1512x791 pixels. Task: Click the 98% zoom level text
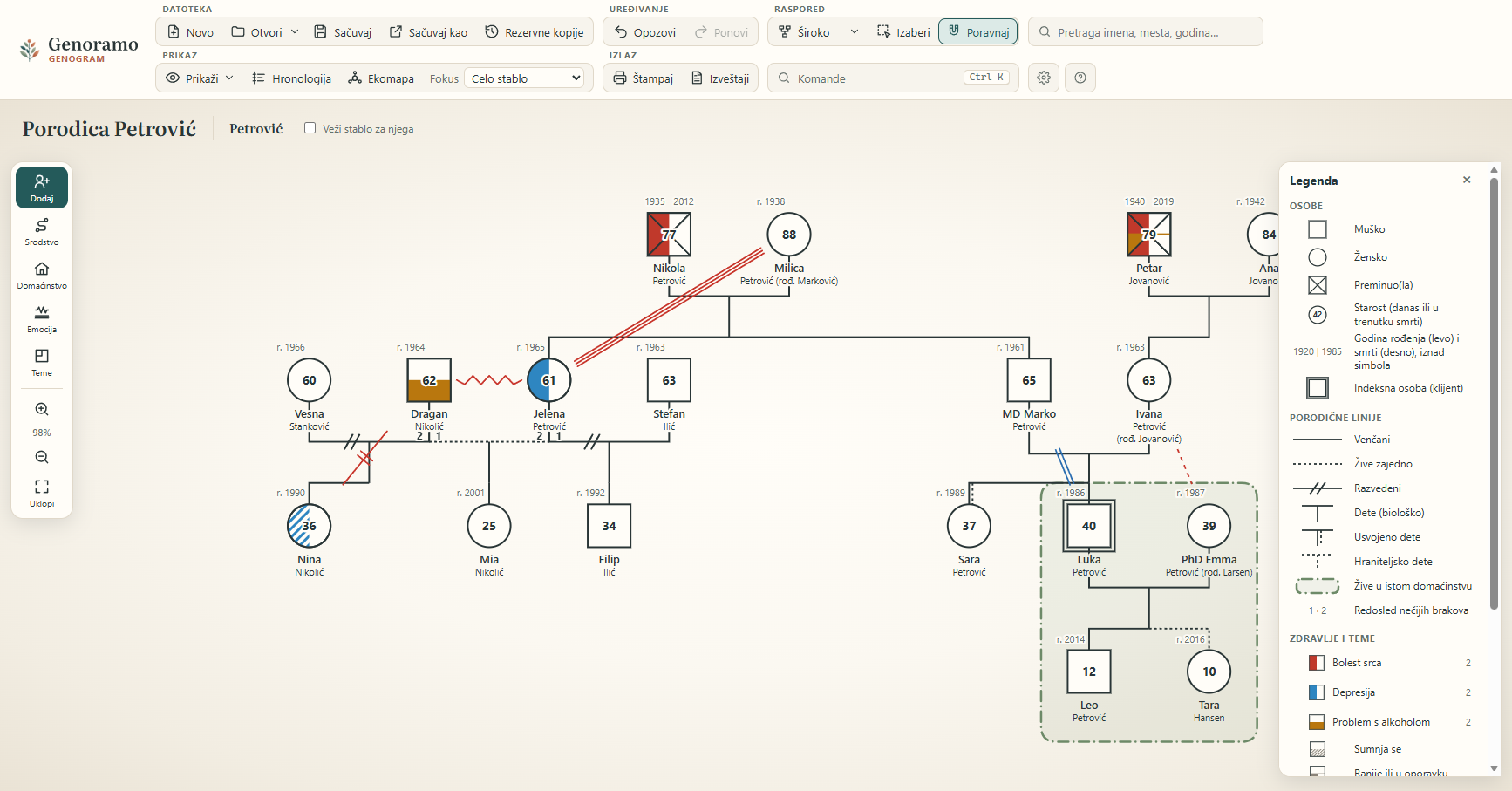coord(42,433)
